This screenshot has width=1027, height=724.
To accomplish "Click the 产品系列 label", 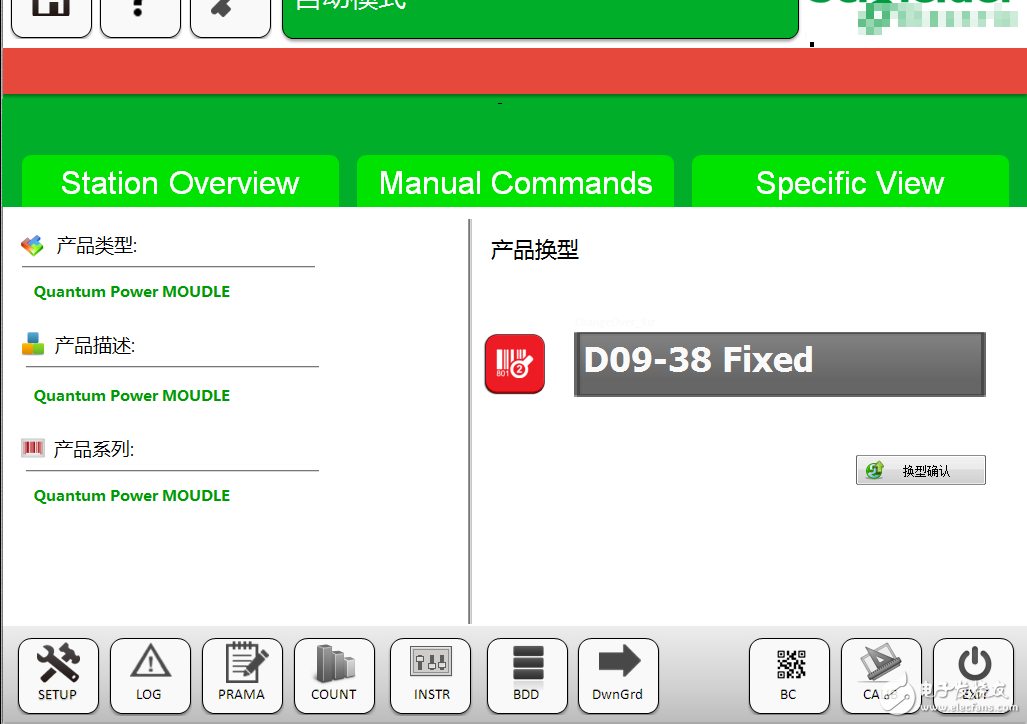I will (x=94, y=449).
